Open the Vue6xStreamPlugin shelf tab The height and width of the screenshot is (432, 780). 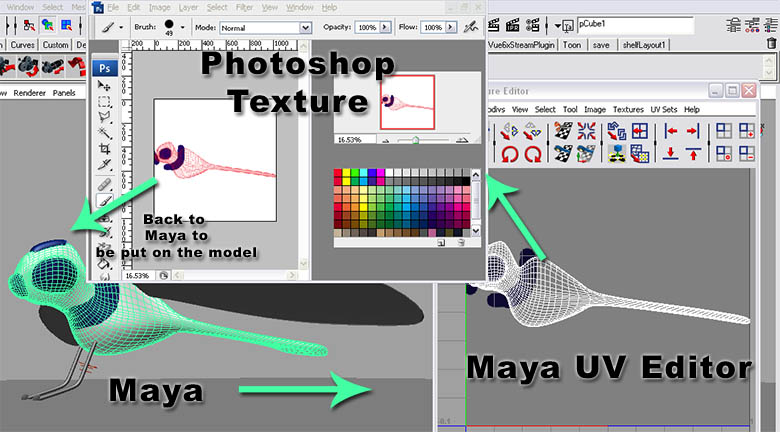(x=521, y=45)
